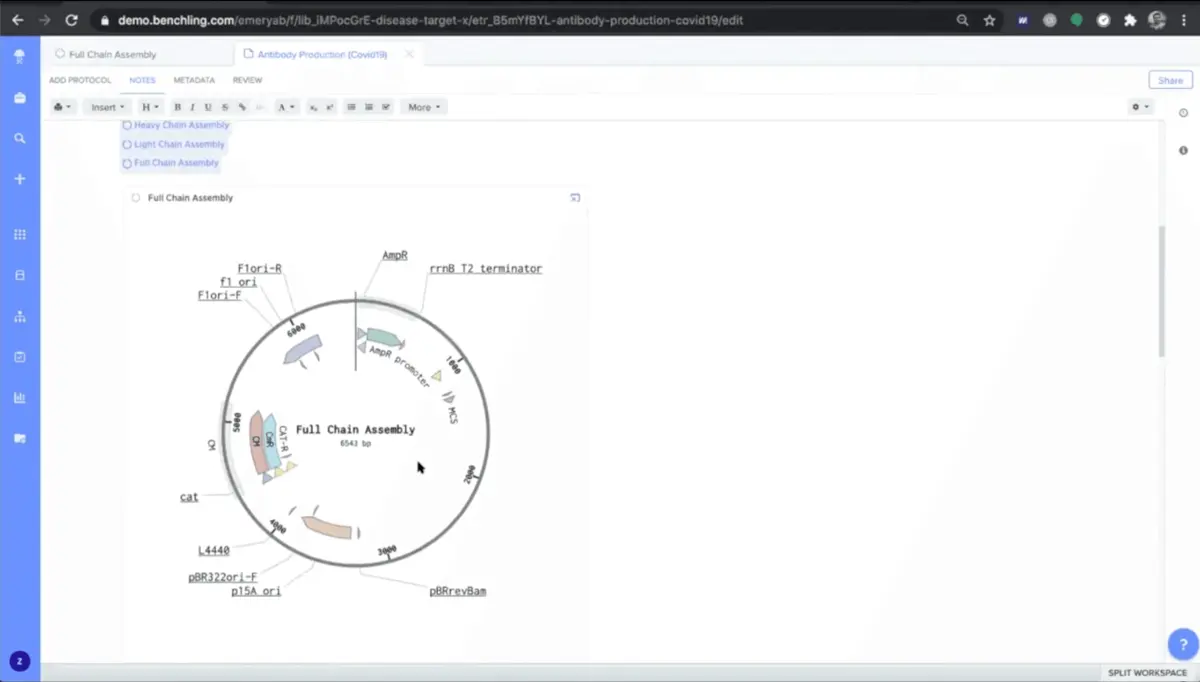Open the user avatar Z in sidebar
Screen dimensions: 1200x682
(x=19, y=660)
